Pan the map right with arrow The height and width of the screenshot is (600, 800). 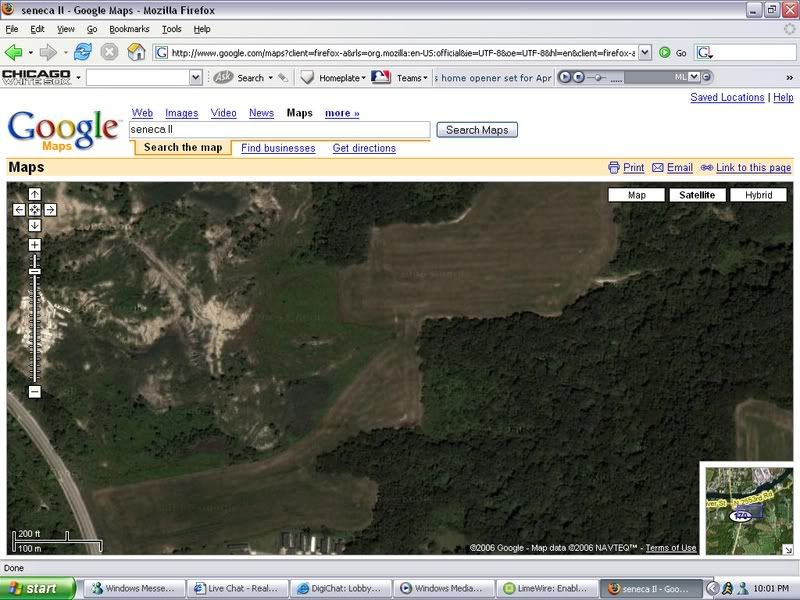50,210
